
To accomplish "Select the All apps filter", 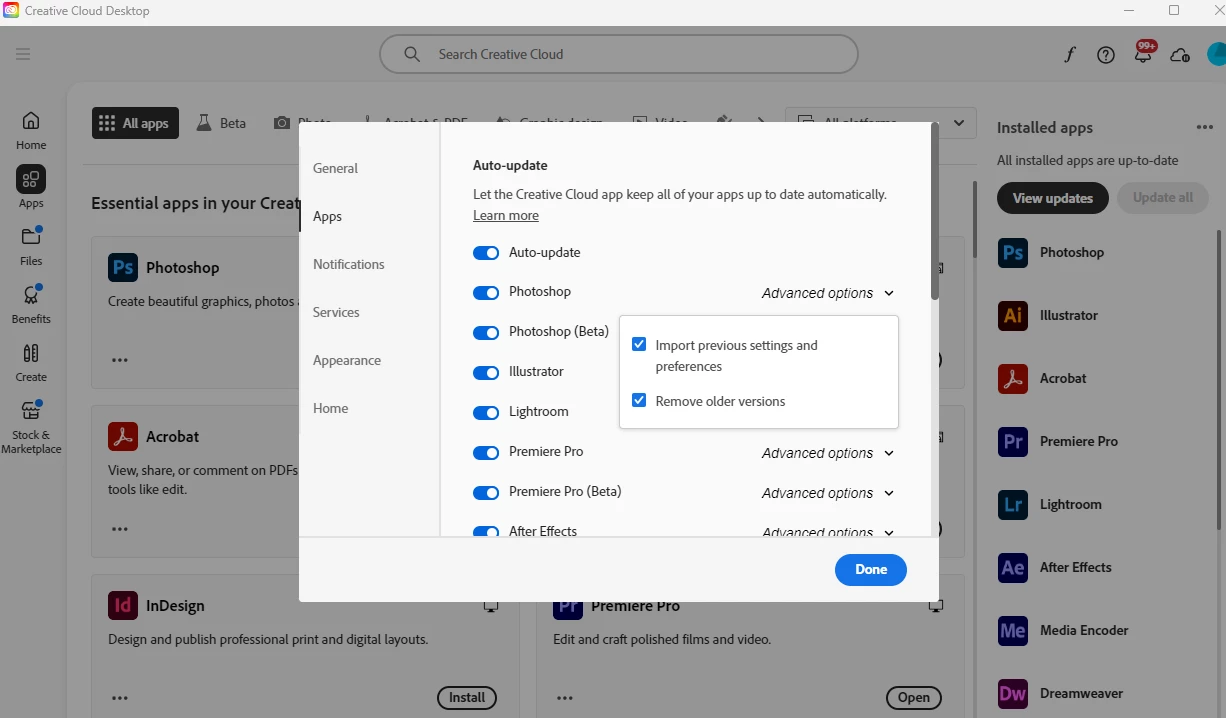I will pyautogui.click(x=135, y=123).
